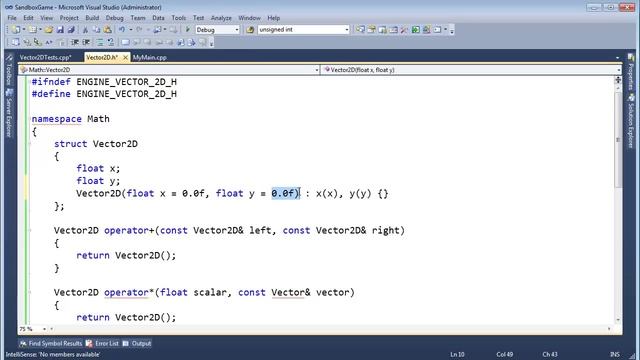Viewport: 640px width, 360px height.
Task: Click the 'INS' status bar indicator
Action: click(x=615, y=354)
